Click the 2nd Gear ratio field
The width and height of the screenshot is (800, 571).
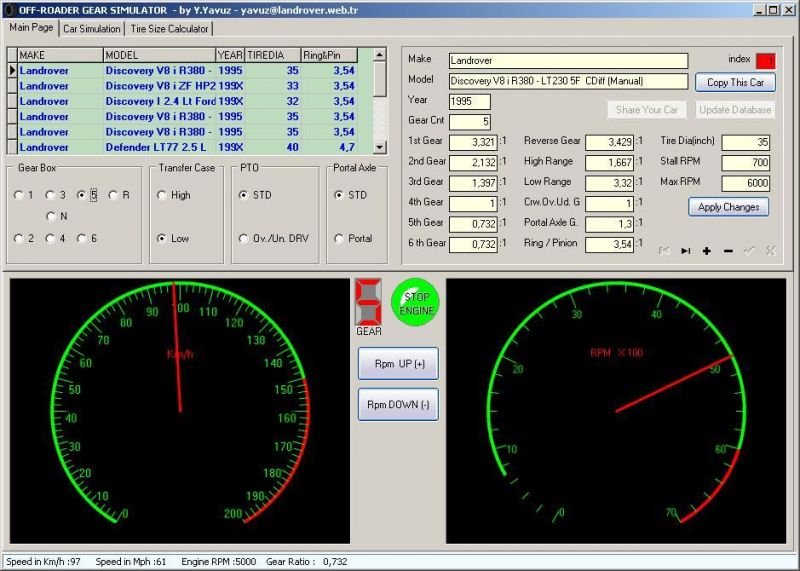473,163
